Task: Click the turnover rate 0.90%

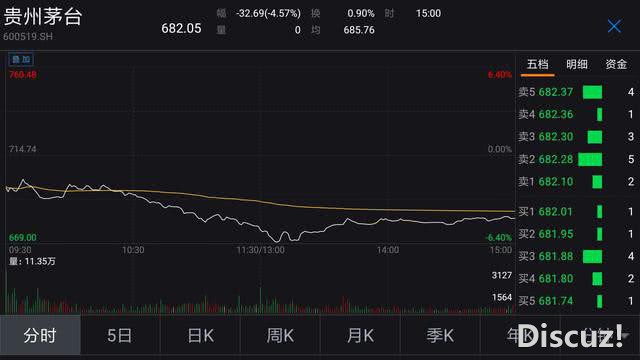Action: point(361,13)
